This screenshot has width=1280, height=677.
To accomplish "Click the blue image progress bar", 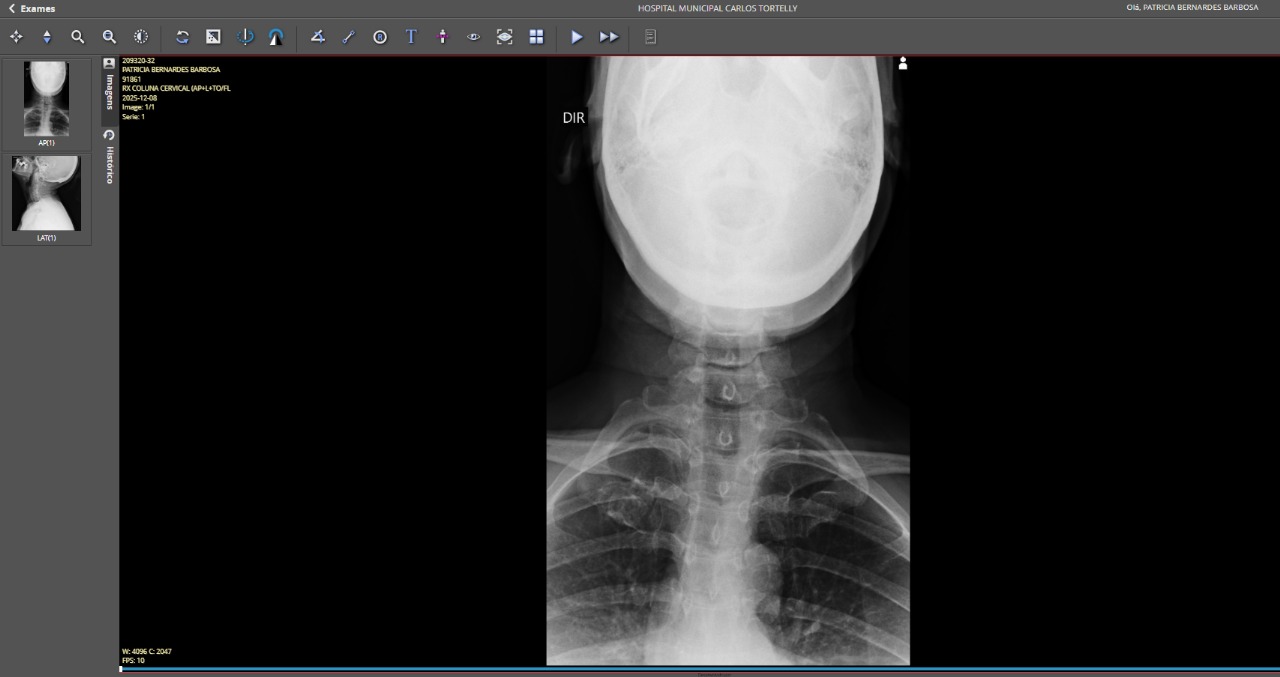I will pos(640,668).
